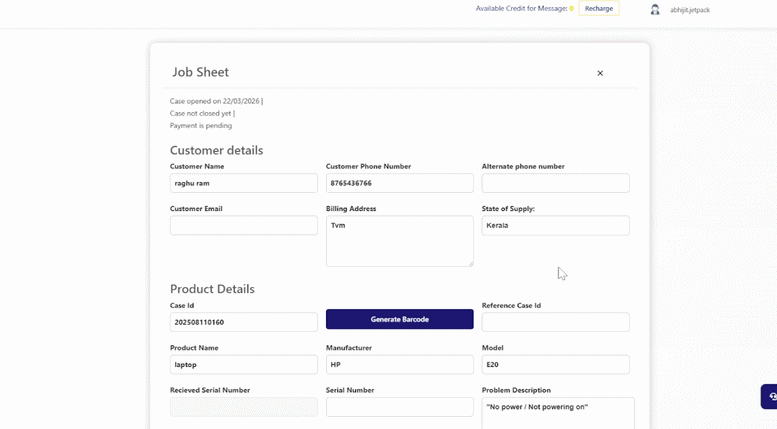Open the State of Supply field

coord(555,225)
